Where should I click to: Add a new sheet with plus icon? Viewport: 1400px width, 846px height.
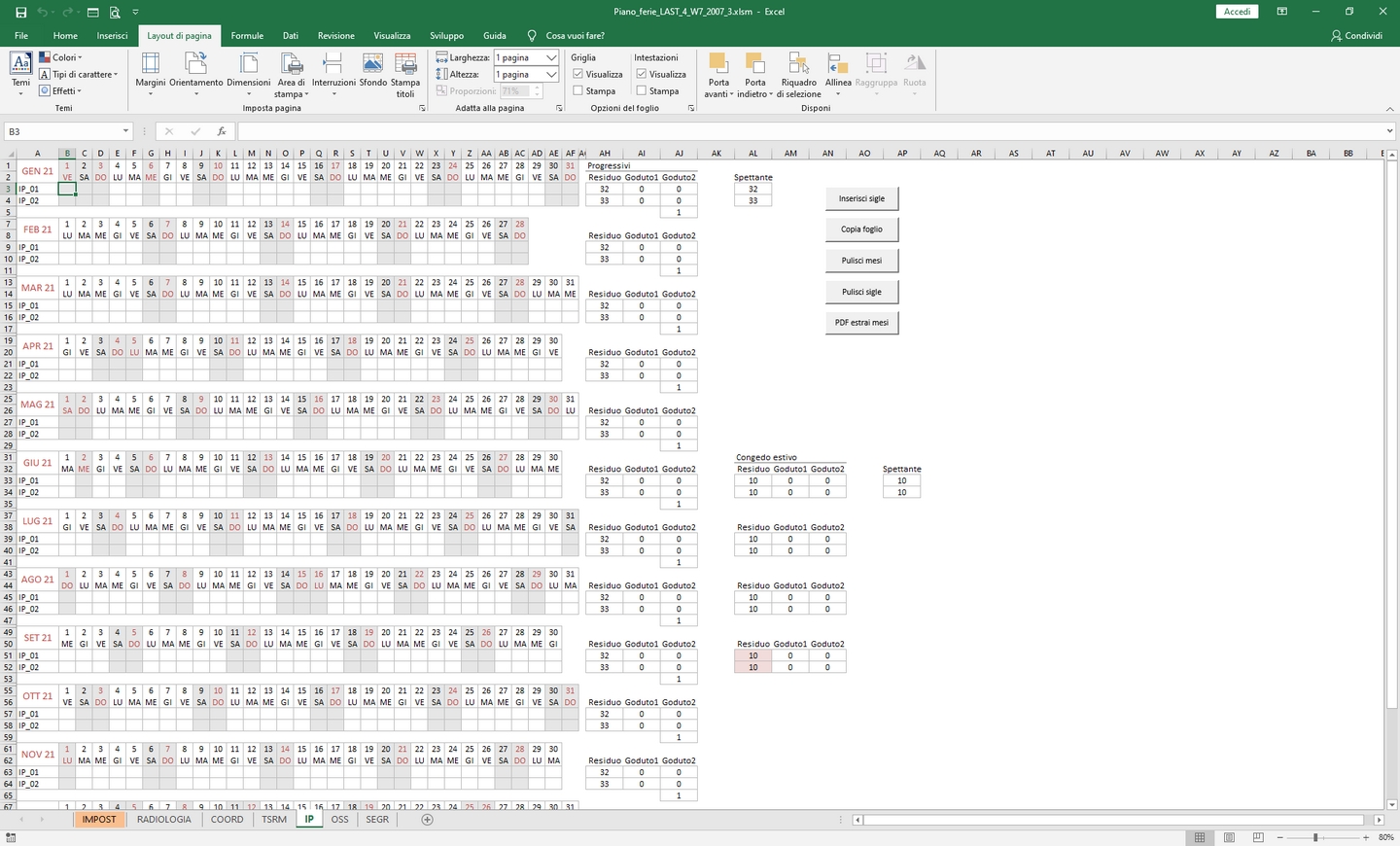tap(427, 820)
